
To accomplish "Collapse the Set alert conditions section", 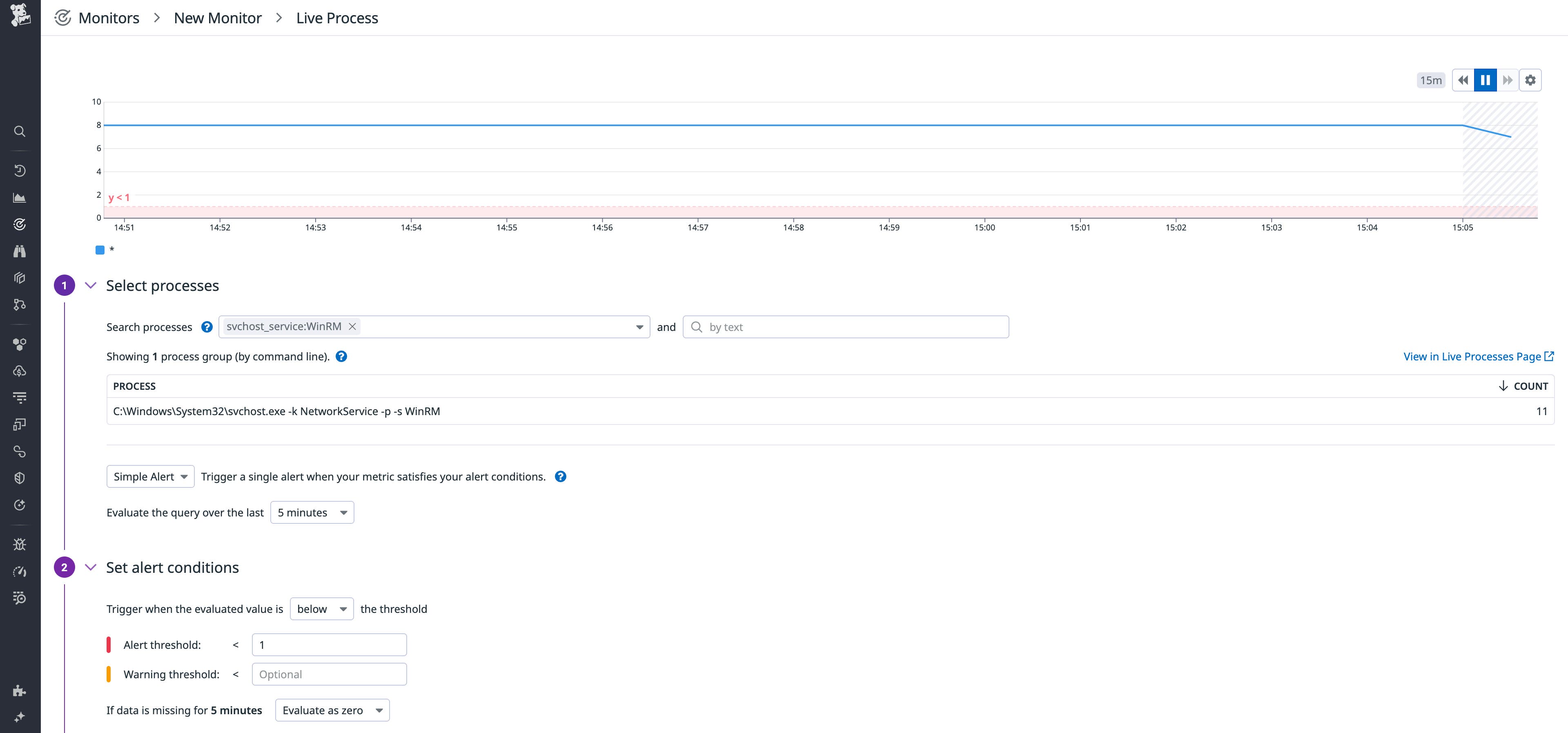I will click(x=91, y=567).
